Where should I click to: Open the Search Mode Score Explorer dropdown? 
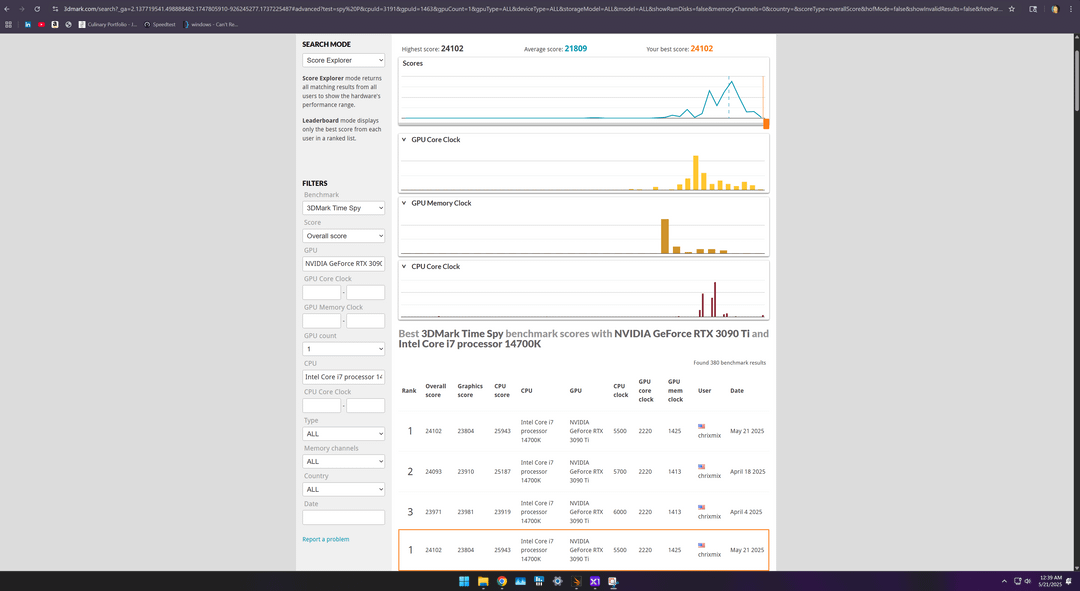(x=343, y=60)
